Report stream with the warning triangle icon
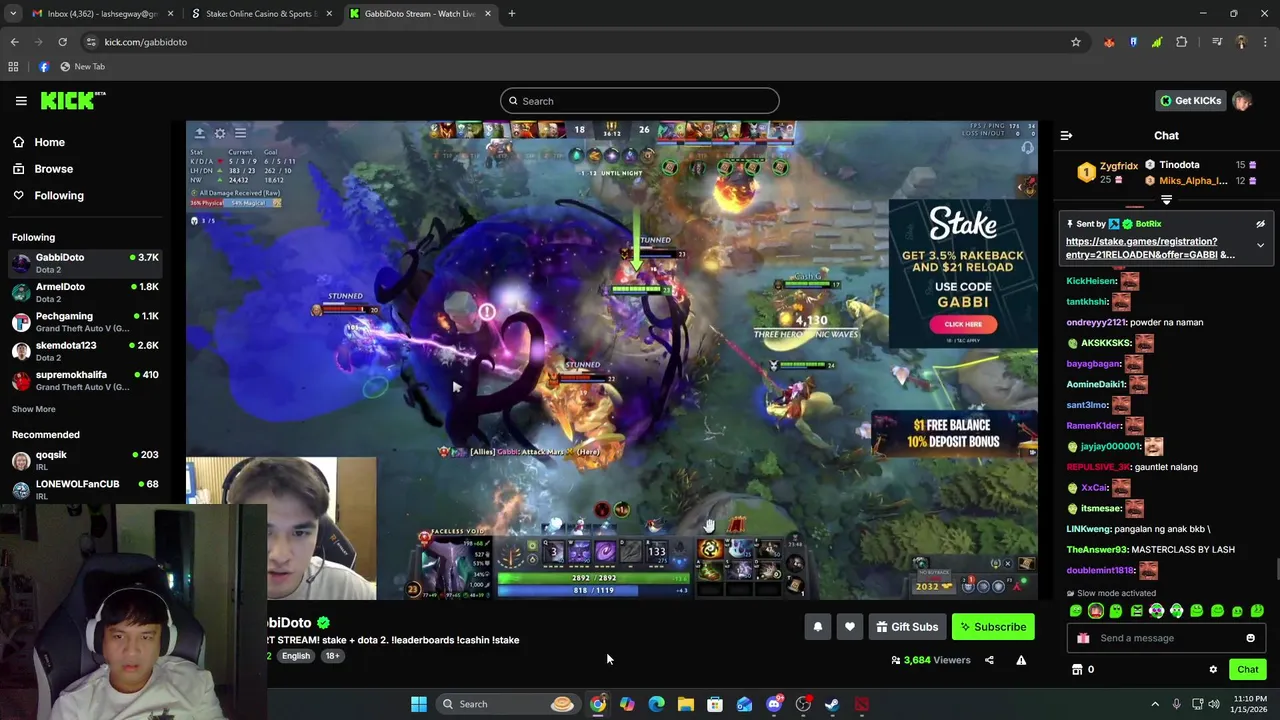The image size is (1280, 720). 1021,660
